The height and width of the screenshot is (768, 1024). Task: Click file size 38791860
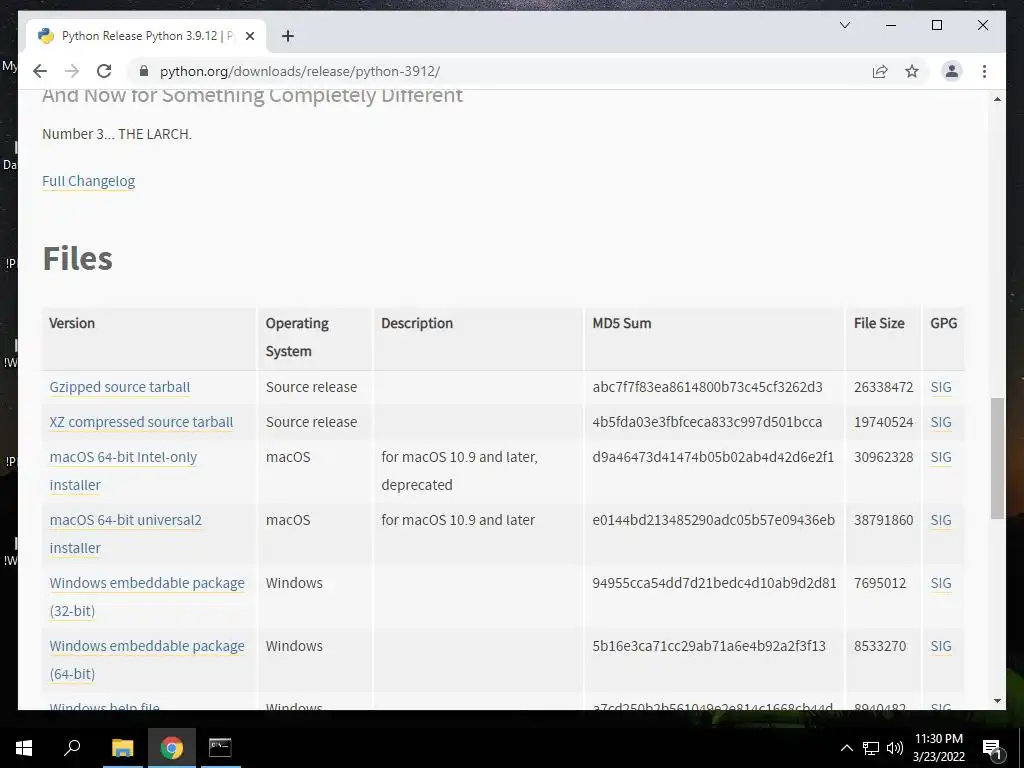point(884,520)
